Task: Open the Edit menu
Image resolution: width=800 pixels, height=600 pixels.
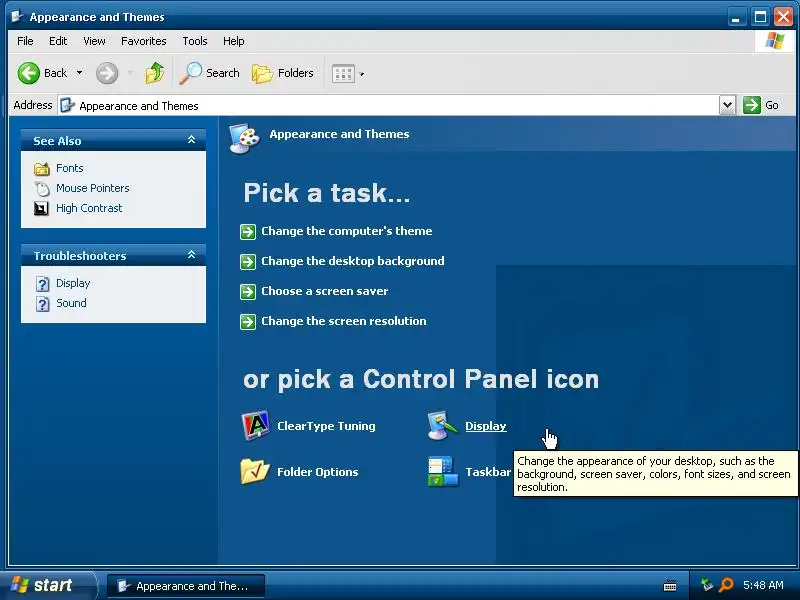Action: 58,41
